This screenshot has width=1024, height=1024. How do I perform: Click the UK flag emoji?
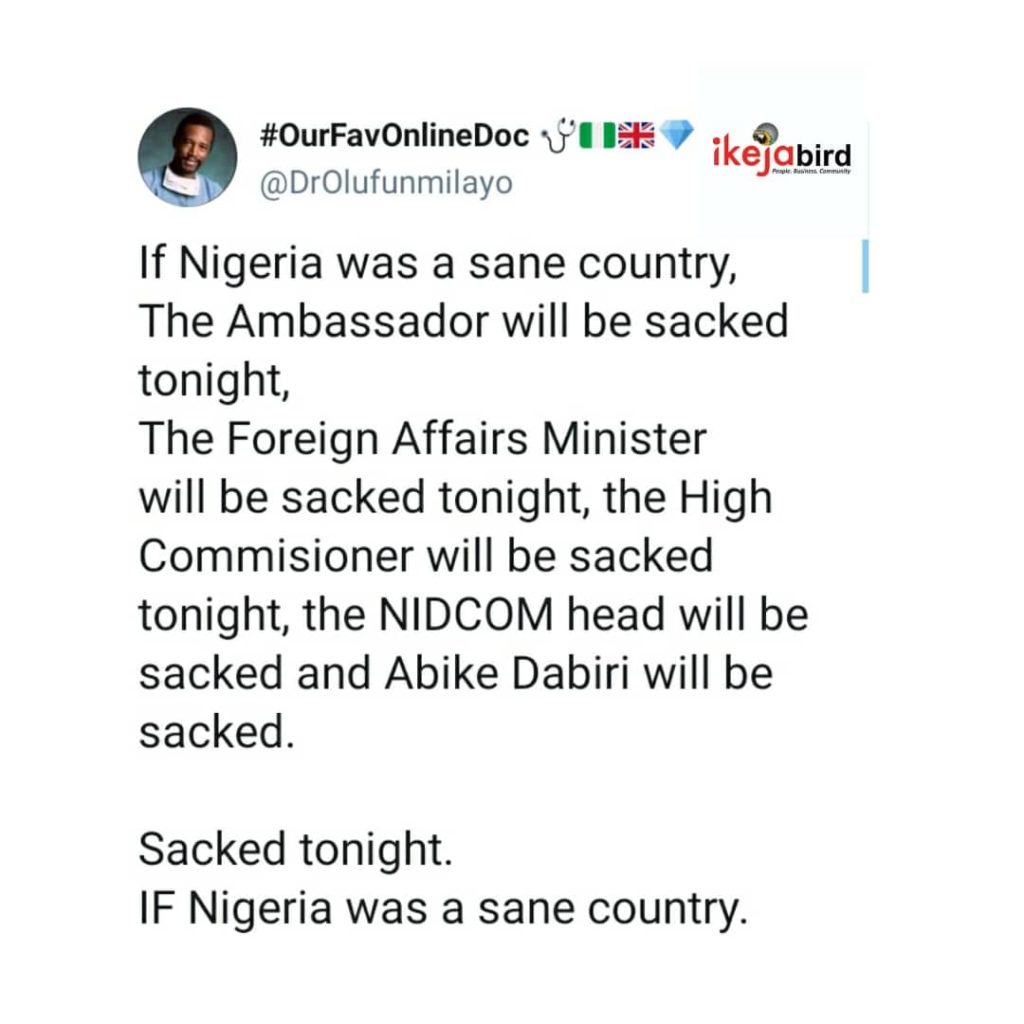tap(635, 136)
